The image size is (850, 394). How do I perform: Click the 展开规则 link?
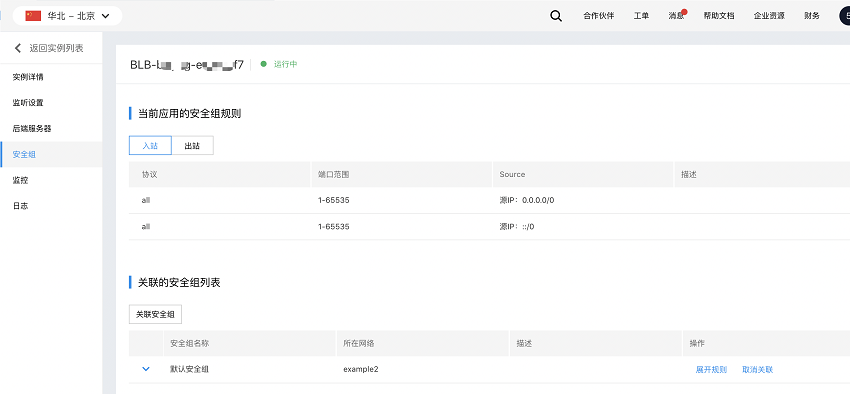click(711, 370)
